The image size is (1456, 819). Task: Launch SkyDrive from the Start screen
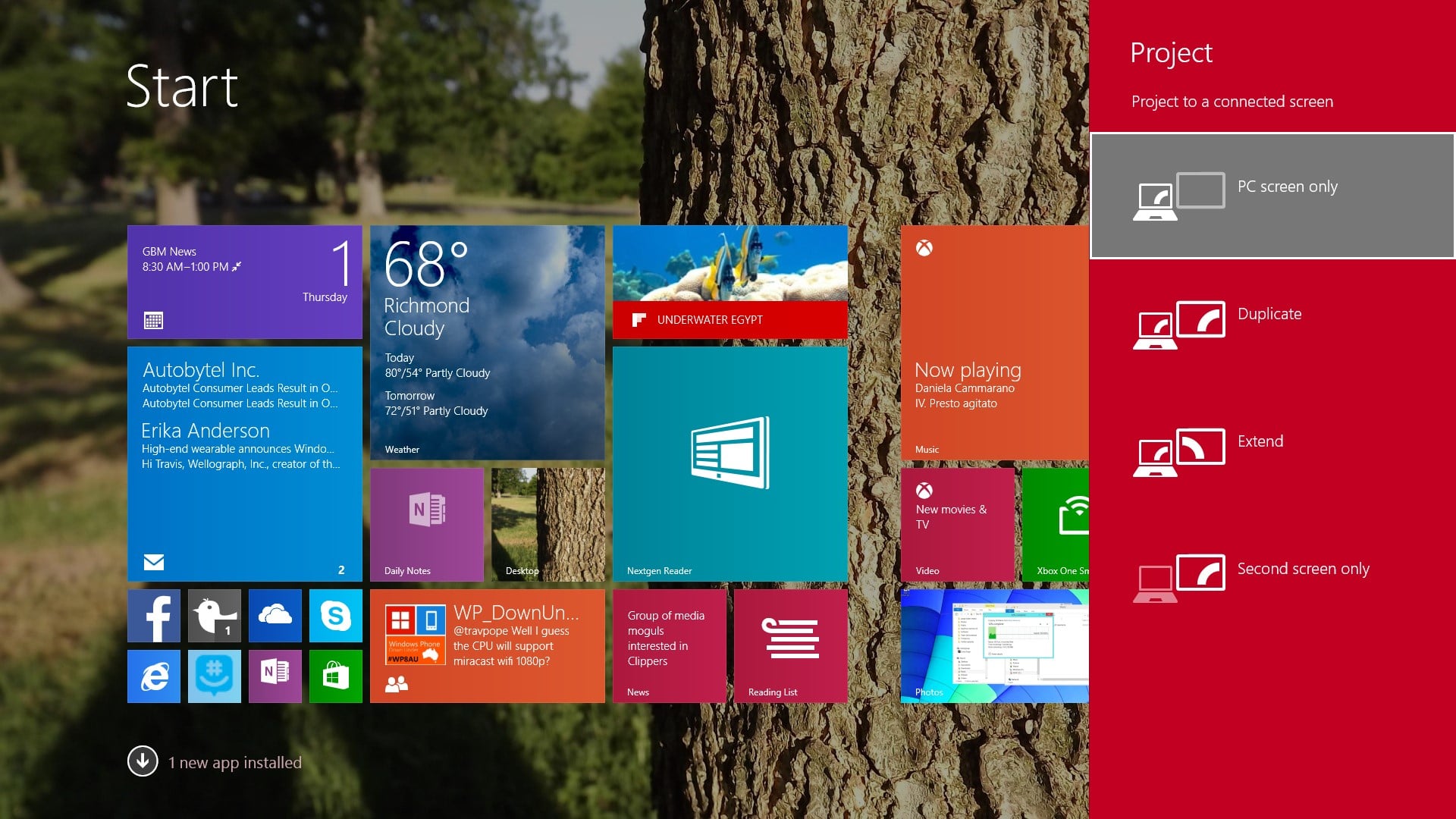coord(275,616)
